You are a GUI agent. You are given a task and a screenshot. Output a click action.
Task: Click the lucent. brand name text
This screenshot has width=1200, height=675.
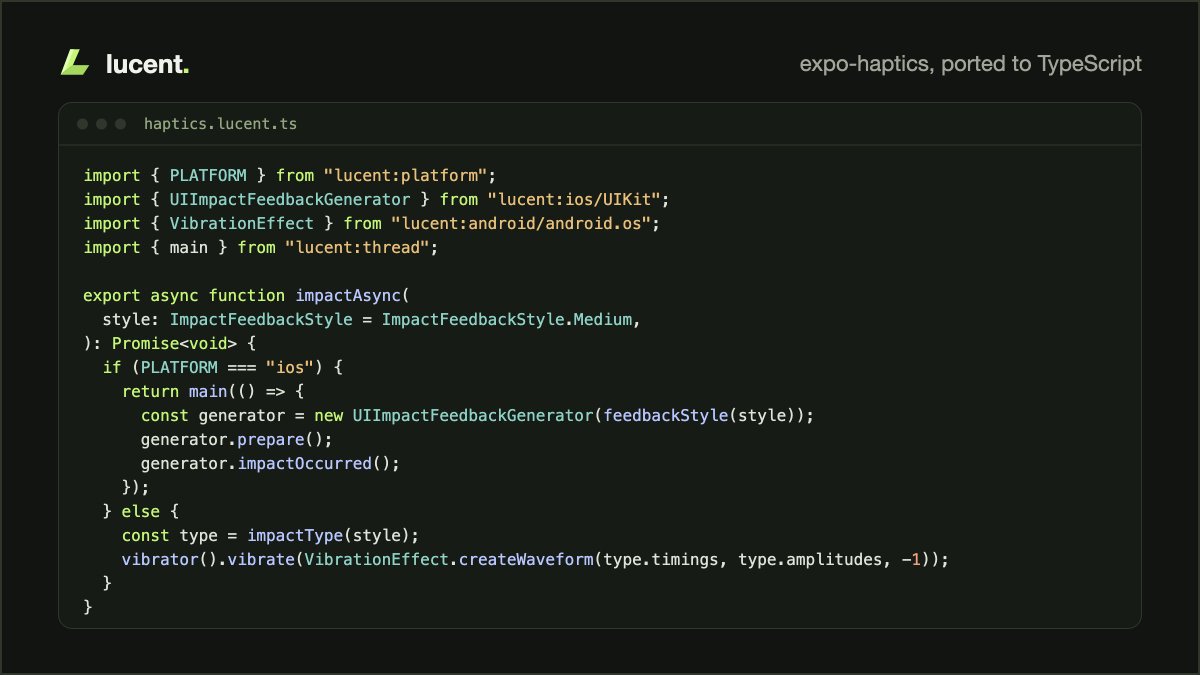click(x=147, y=64)
